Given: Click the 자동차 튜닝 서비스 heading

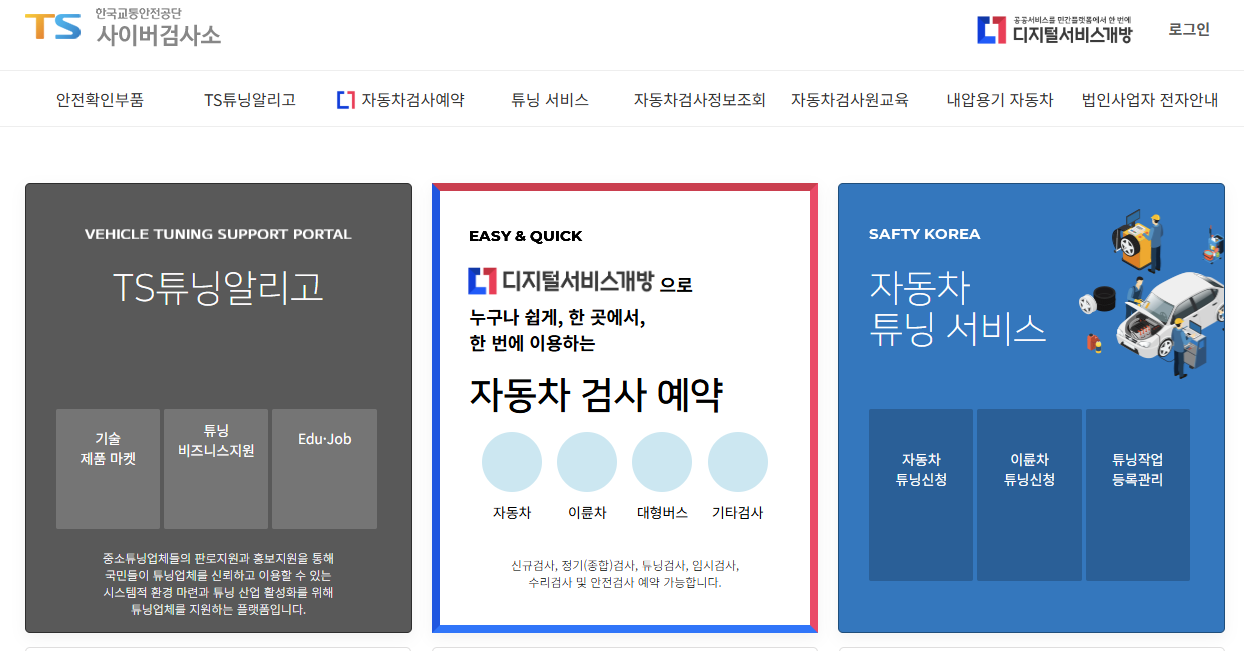Looking at the screenshot, I should click(x=957, y=309).
